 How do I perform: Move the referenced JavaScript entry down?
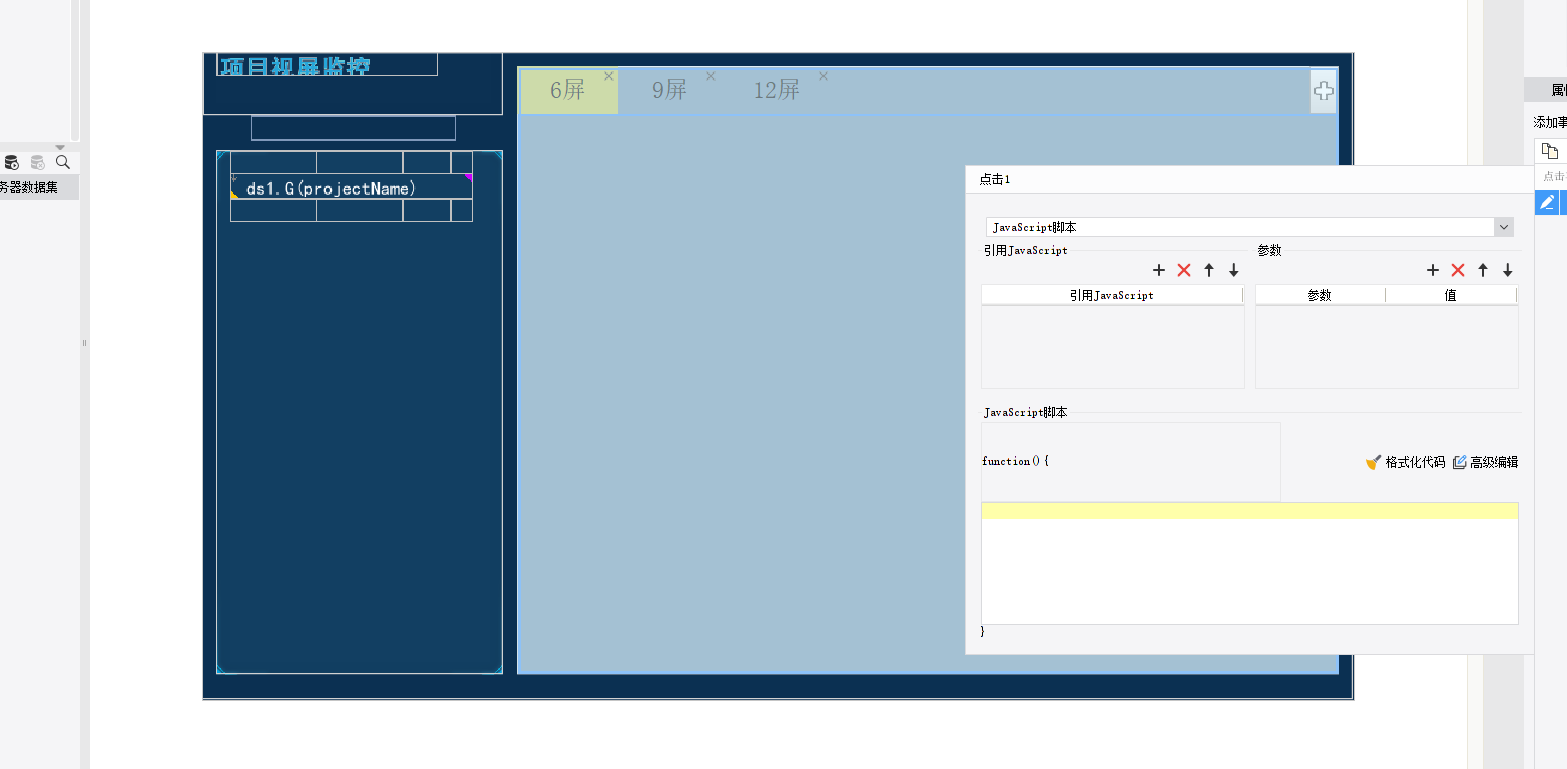click(1234, 270)
